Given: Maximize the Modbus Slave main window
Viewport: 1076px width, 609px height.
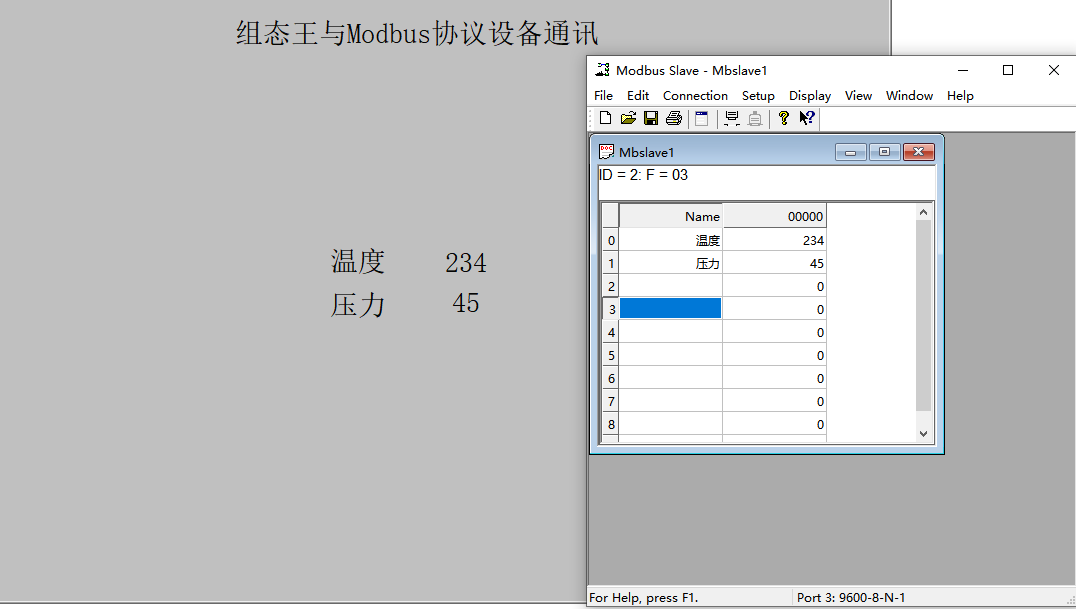Looking at the screenshot, I should point(1008,70).
